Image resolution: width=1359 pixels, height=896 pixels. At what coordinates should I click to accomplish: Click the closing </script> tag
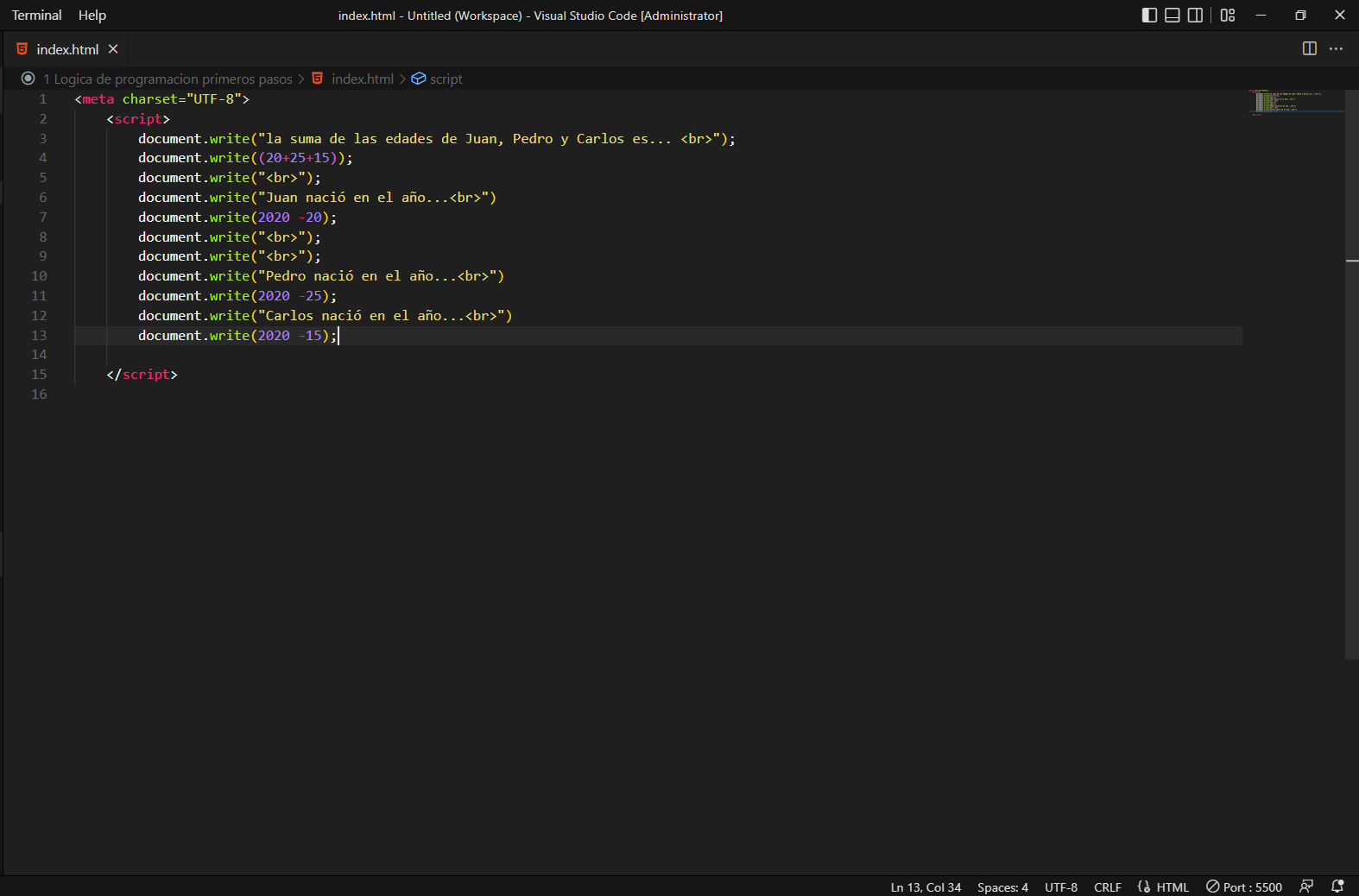142,375
